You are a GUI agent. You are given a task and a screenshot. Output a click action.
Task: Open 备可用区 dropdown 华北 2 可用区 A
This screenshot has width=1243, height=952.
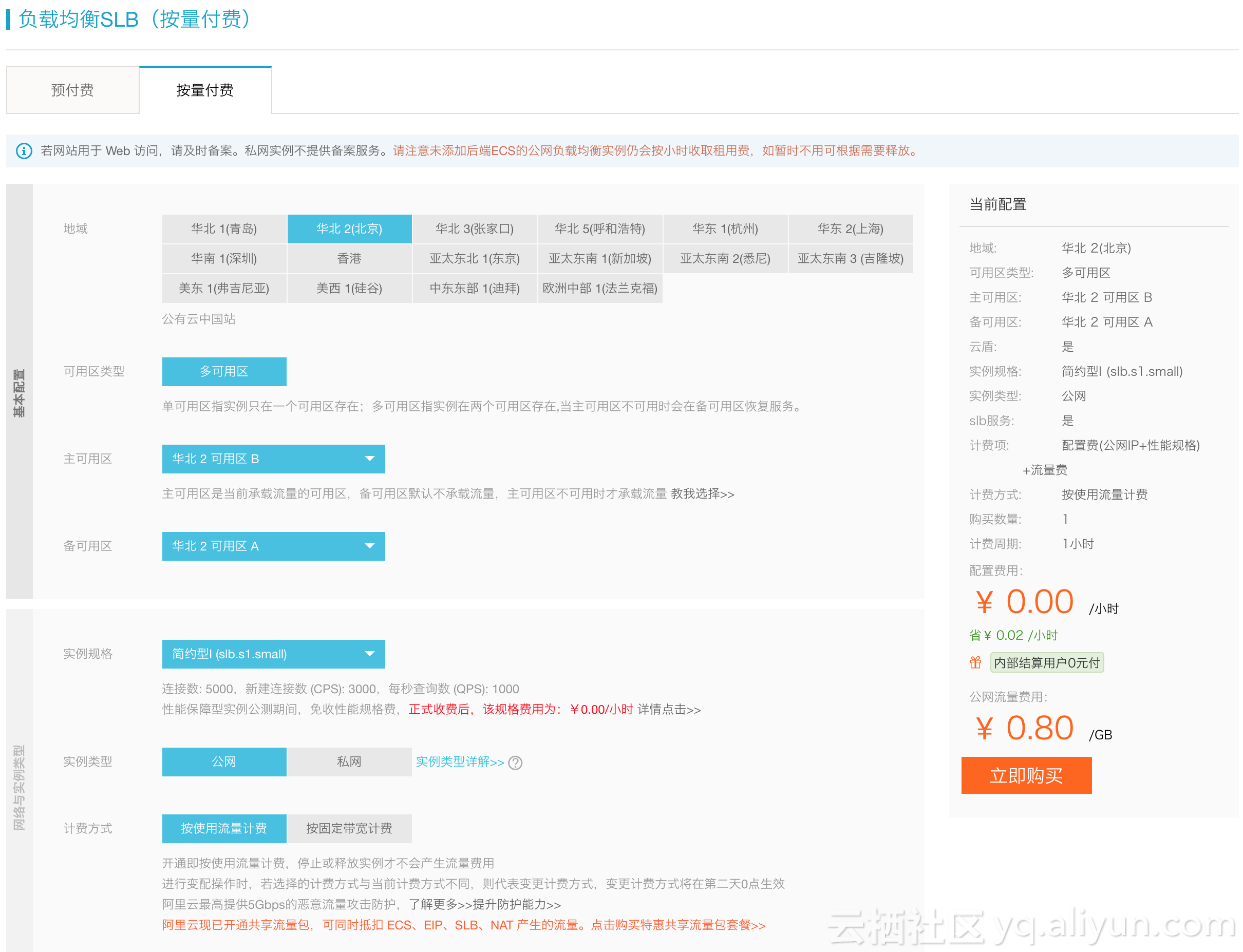pos(273,546)
